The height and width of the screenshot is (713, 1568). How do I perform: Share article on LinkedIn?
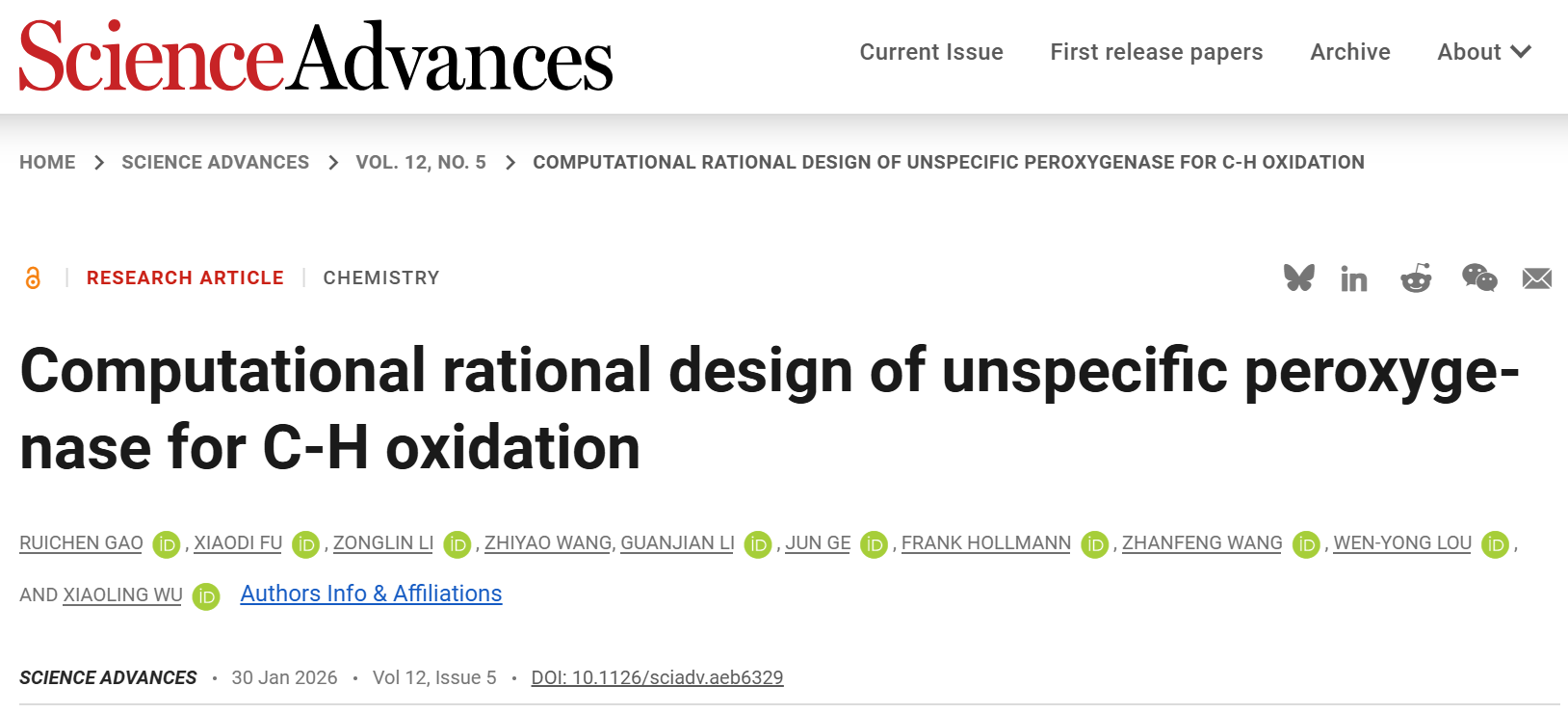point(1353,279)
